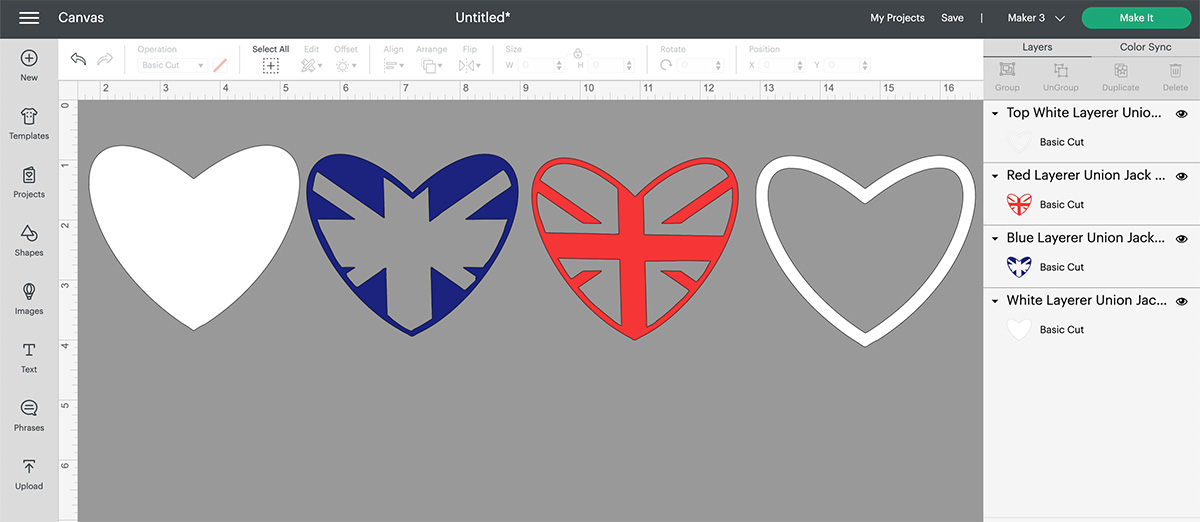Click the blue heart layer thumbnail

(x=1018, y=267)
